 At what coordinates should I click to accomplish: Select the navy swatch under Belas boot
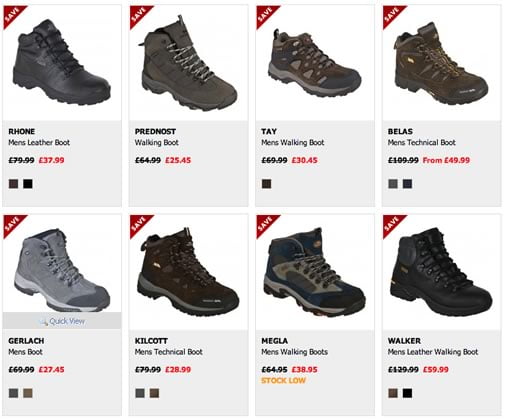point(407,184)
